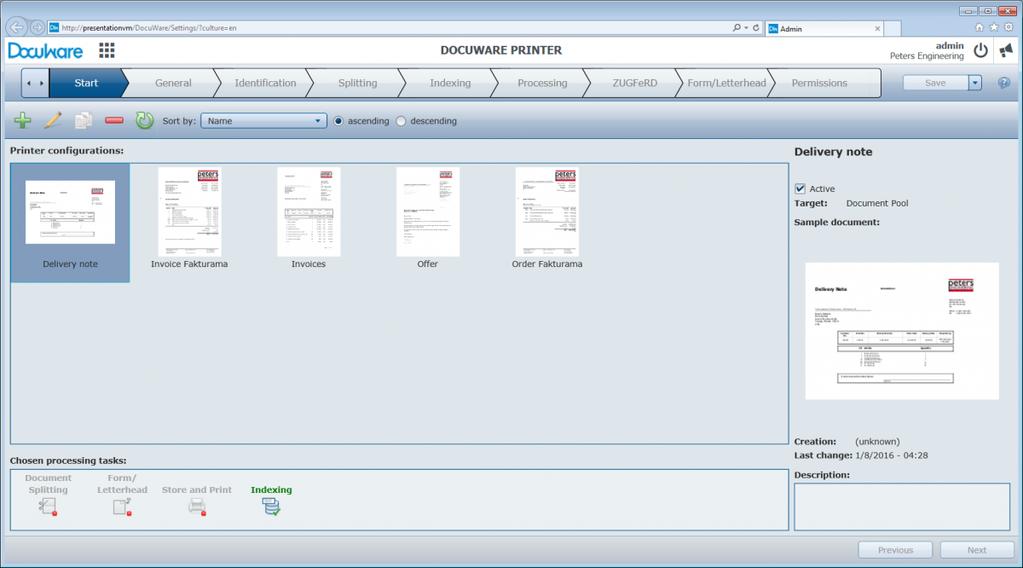
Task: Add a new printer configuration with plus icon
Action: [23, 121]
